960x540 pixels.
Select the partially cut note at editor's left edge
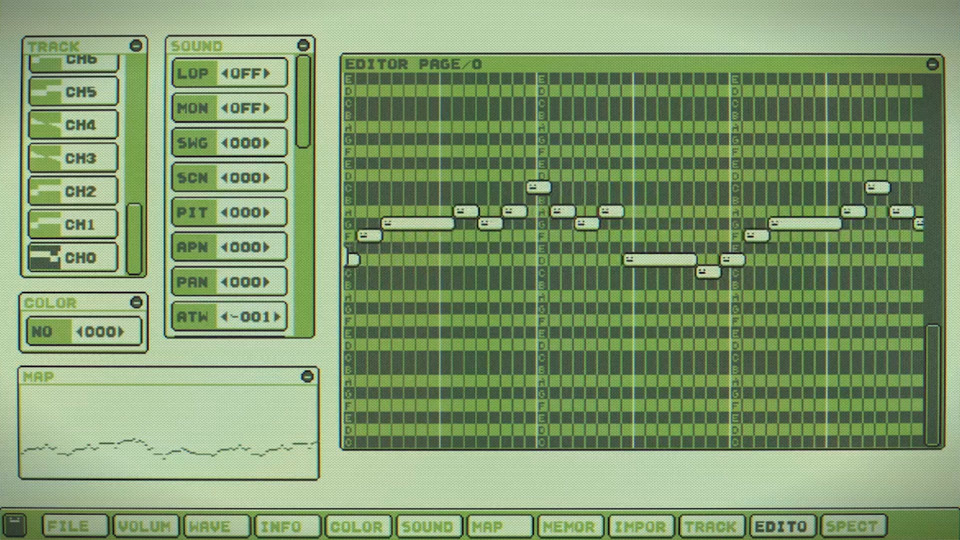(x=353, y=259)
